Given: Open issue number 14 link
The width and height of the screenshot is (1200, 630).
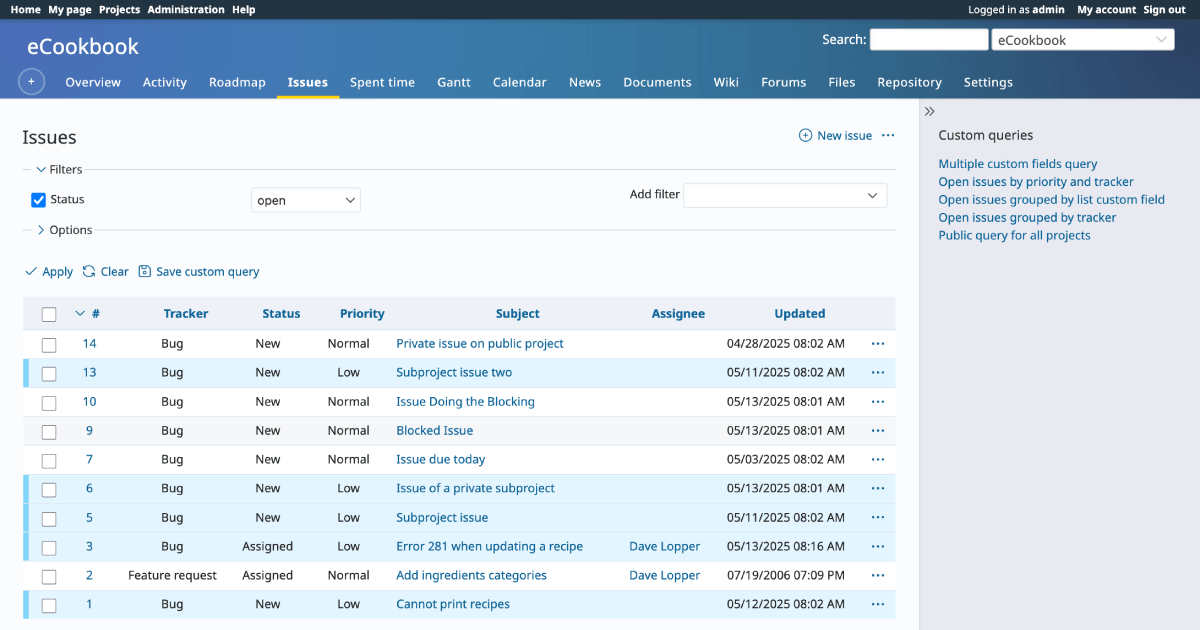Looking at the screenshot, I should [90, 344].
